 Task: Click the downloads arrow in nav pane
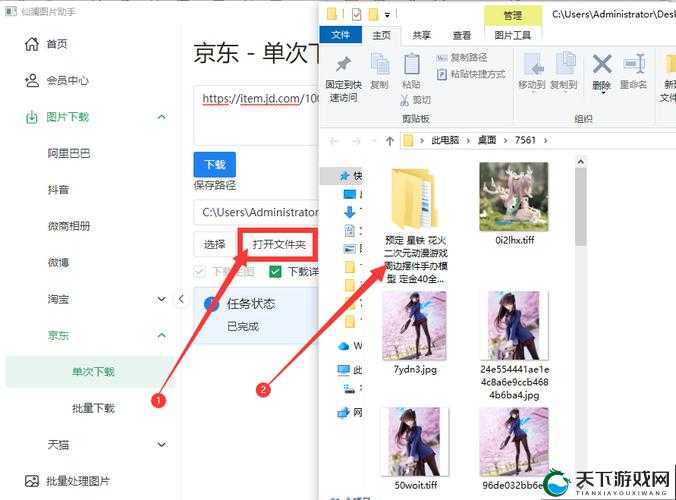pyautogui.click(x=349, y=212)
